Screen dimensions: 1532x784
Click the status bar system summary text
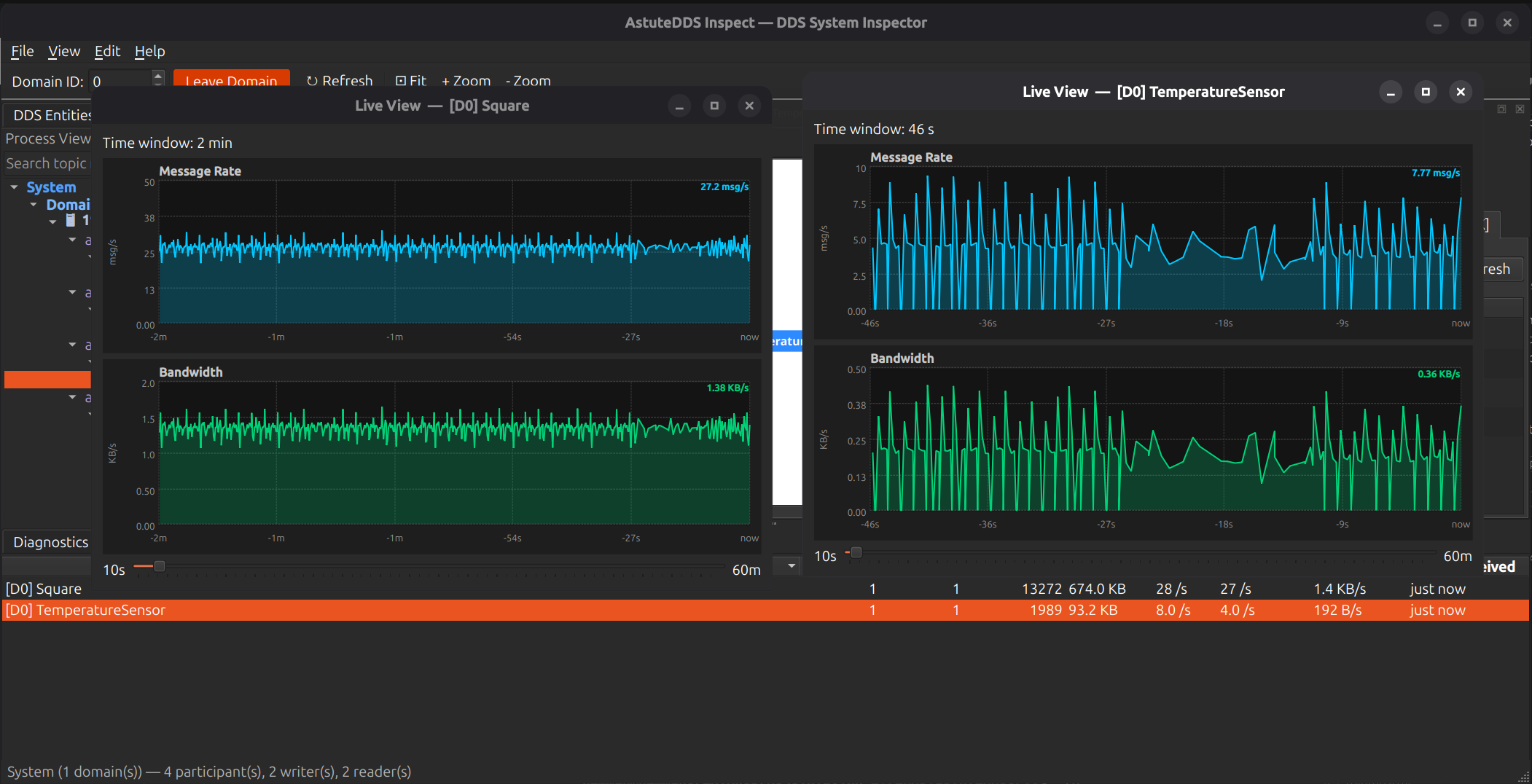209,772
